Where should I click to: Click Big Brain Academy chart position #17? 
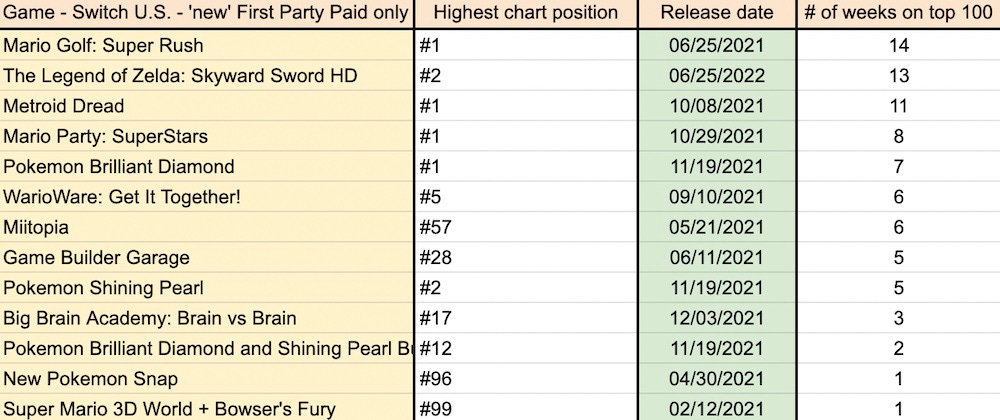[526, 319]
